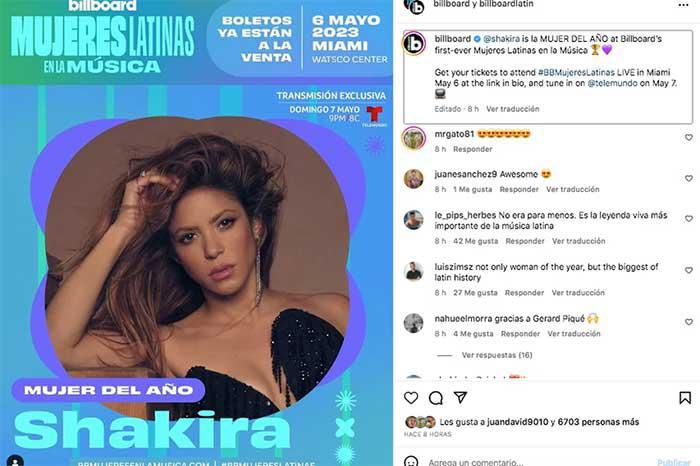The width and height of the screenshot is (700, 466).
Task: Share post with paper plane icon
Action: click(460, 397)
